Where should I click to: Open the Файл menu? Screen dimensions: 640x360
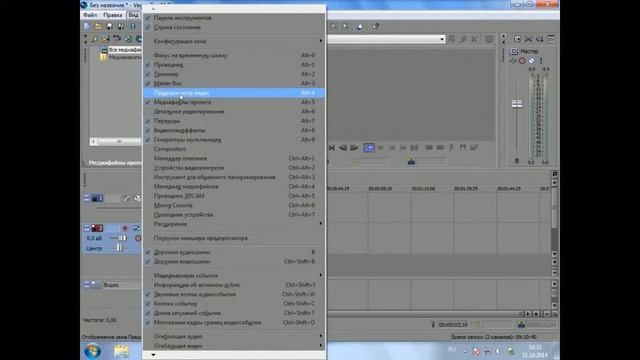tap(90, 15)
